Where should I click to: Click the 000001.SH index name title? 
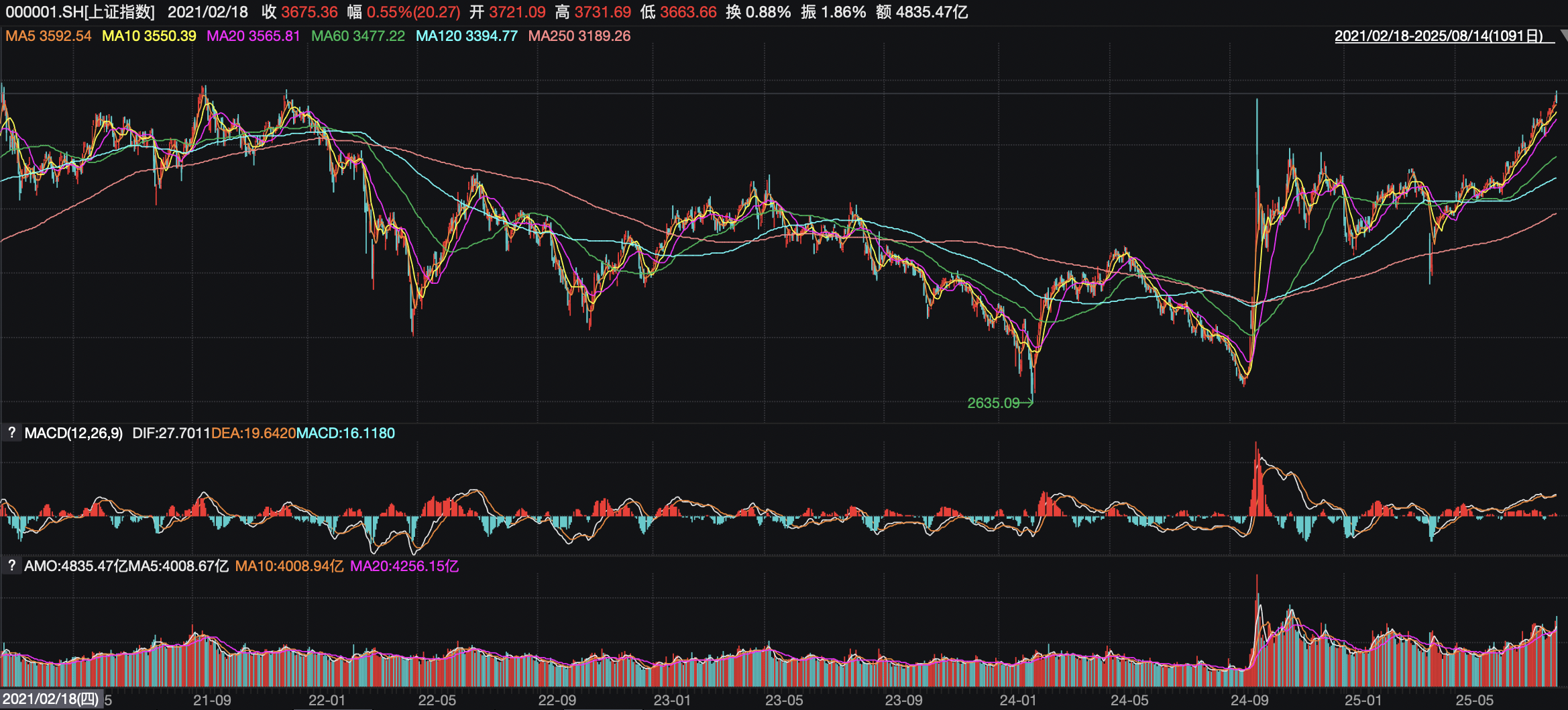click(80, 12)
